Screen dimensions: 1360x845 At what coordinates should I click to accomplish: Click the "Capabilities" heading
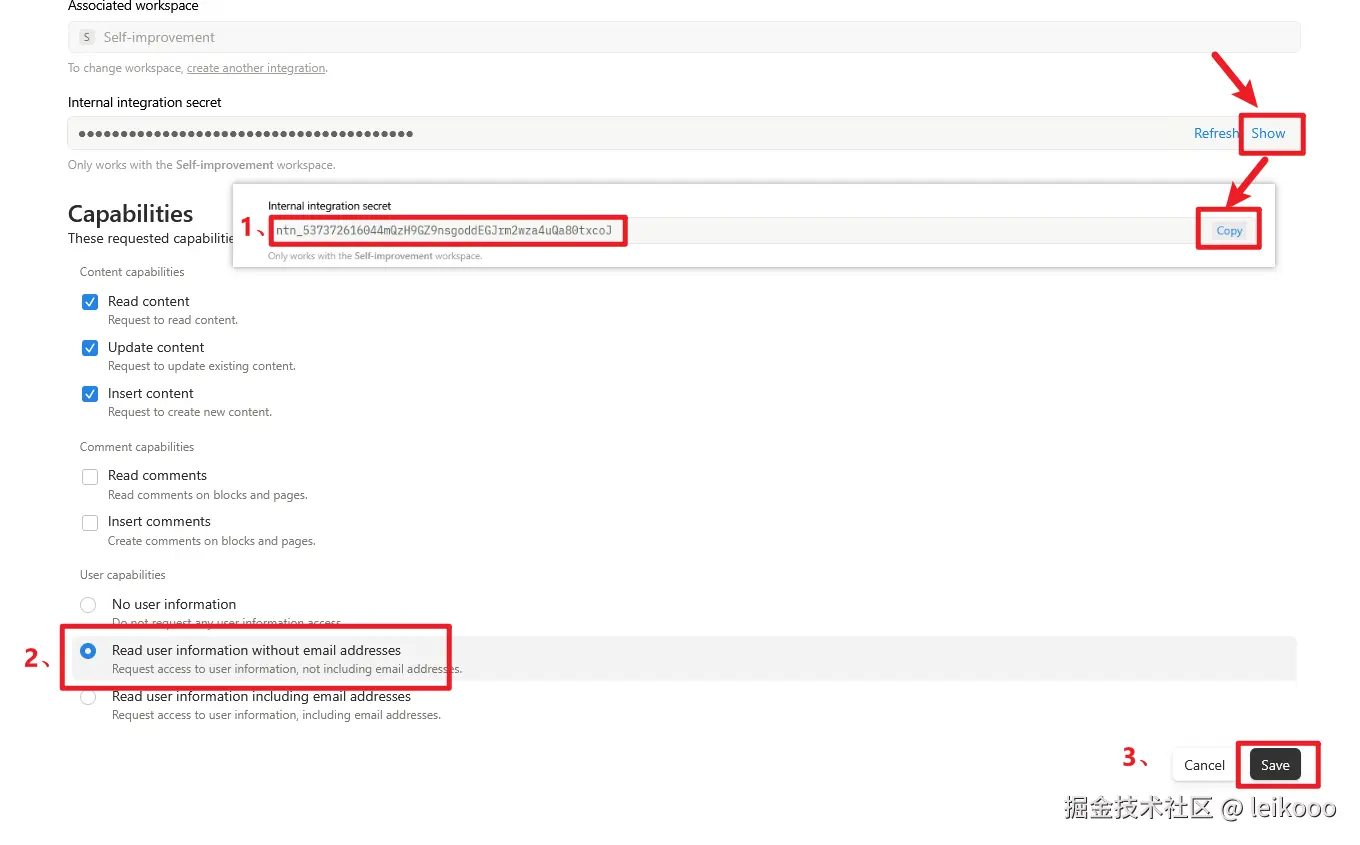coord(130,214)
